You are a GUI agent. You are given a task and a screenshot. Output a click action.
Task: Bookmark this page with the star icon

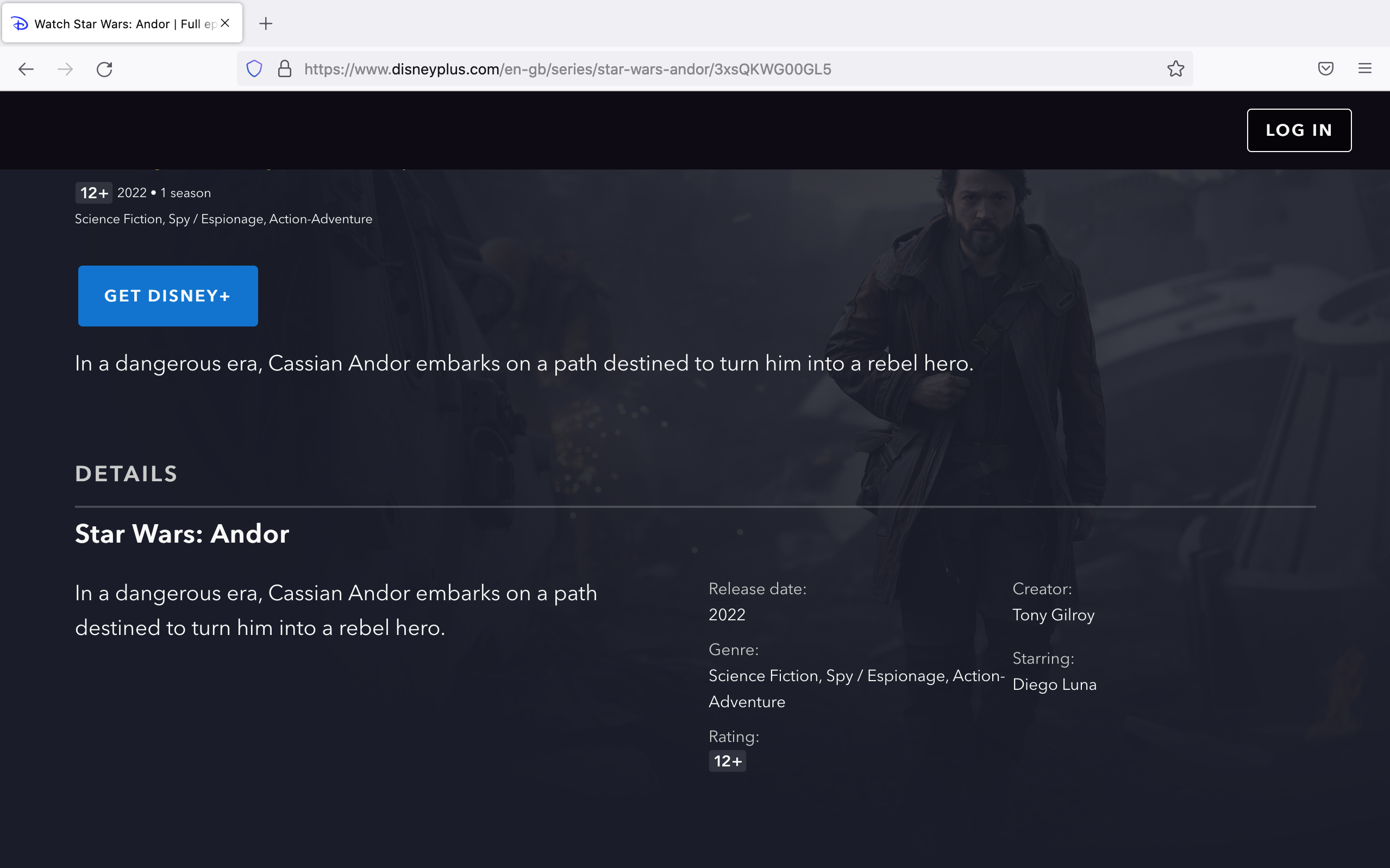coord(1175,69)
